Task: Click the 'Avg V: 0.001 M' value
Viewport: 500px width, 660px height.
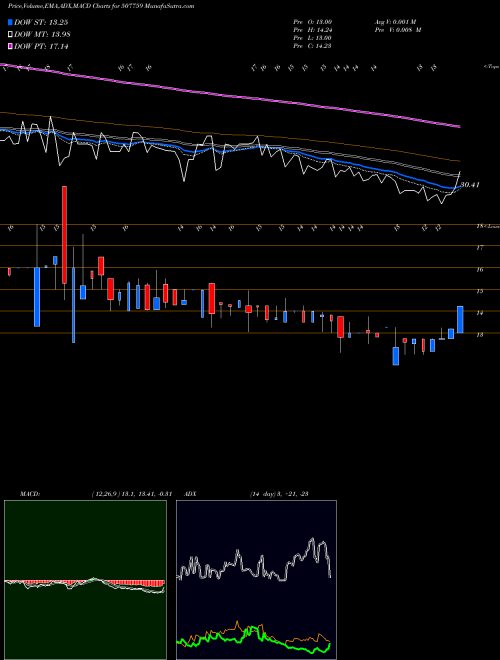Action: [x=398, y=22]
